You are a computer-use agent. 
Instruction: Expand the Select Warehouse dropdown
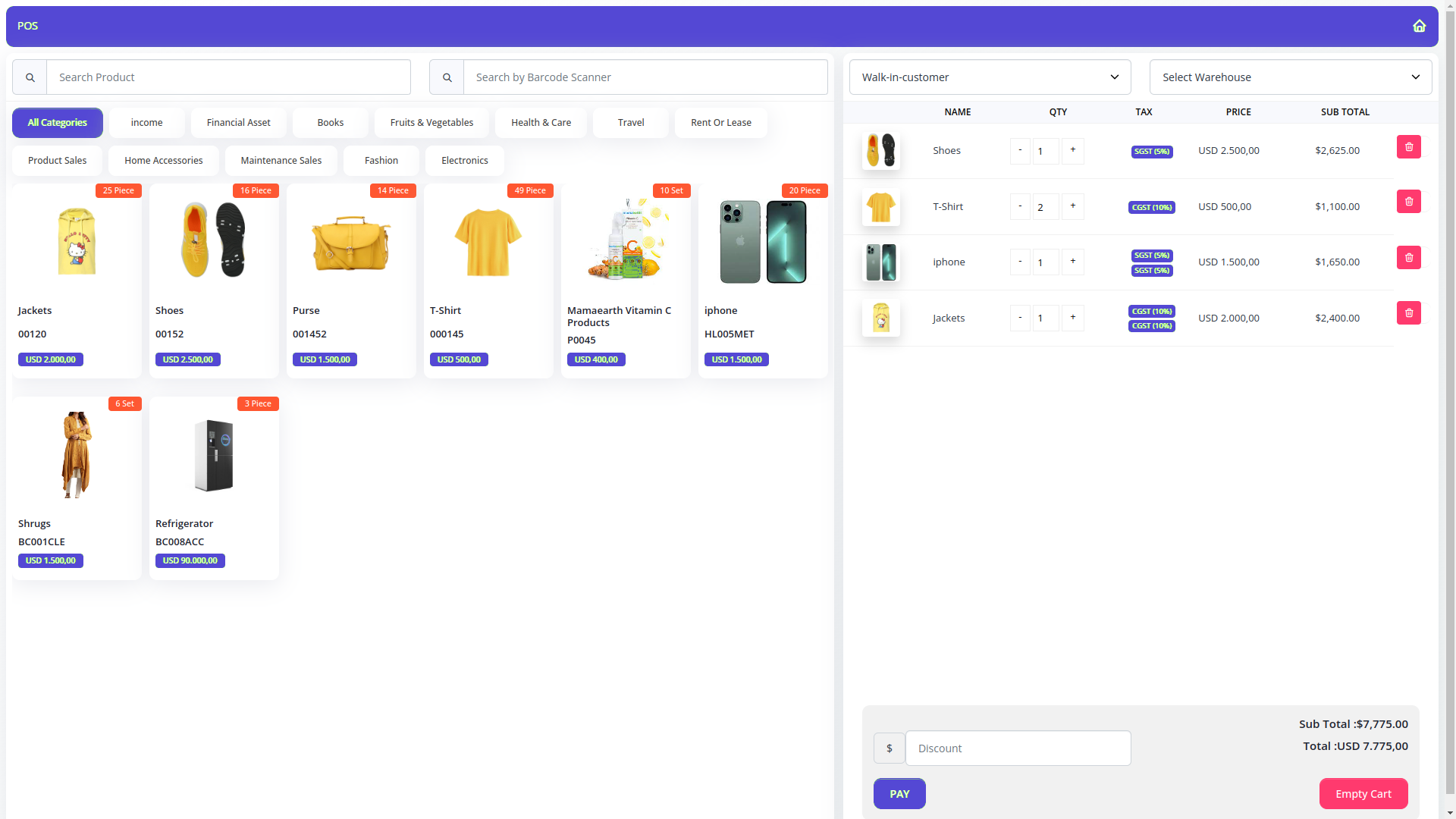[1290, 77]
